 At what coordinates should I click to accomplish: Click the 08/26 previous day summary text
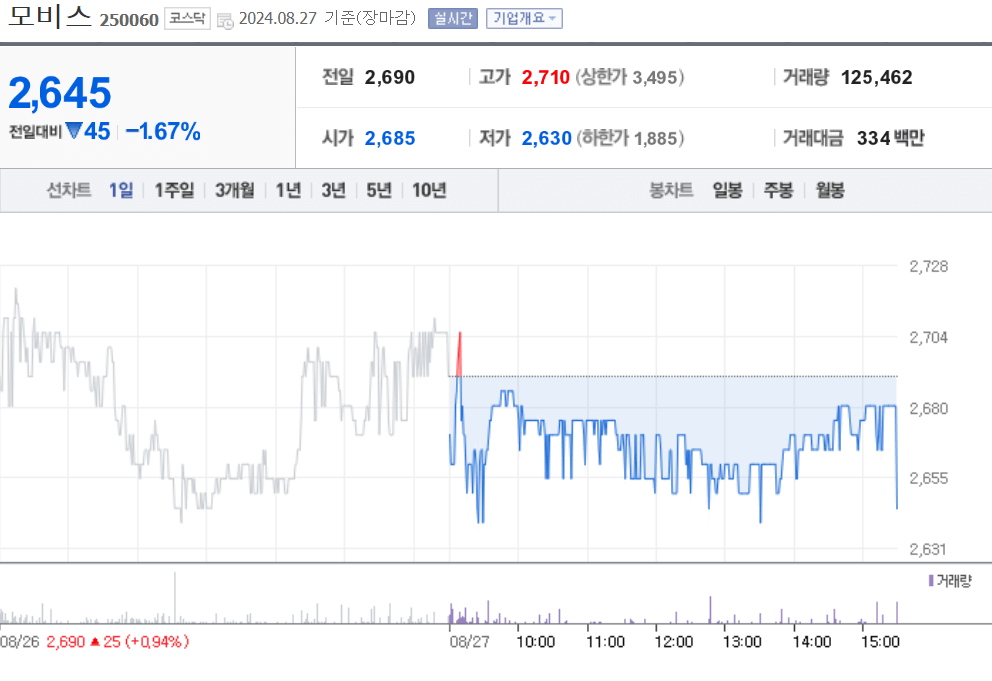coord(95,642)
